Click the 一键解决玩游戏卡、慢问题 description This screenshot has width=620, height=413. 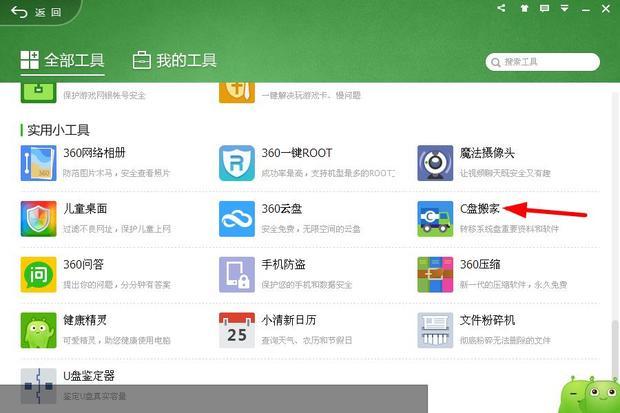click(311, 95)
